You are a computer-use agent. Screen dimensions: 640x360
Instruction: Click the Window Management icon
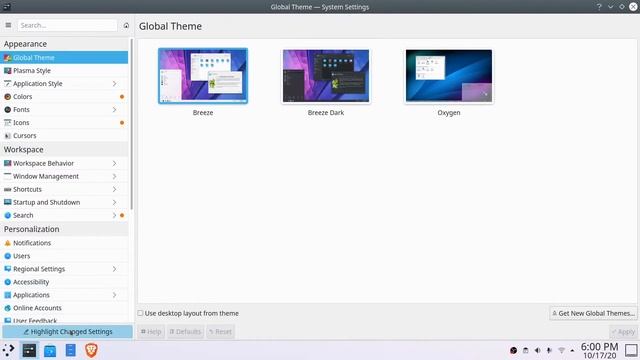click(7, 176)
